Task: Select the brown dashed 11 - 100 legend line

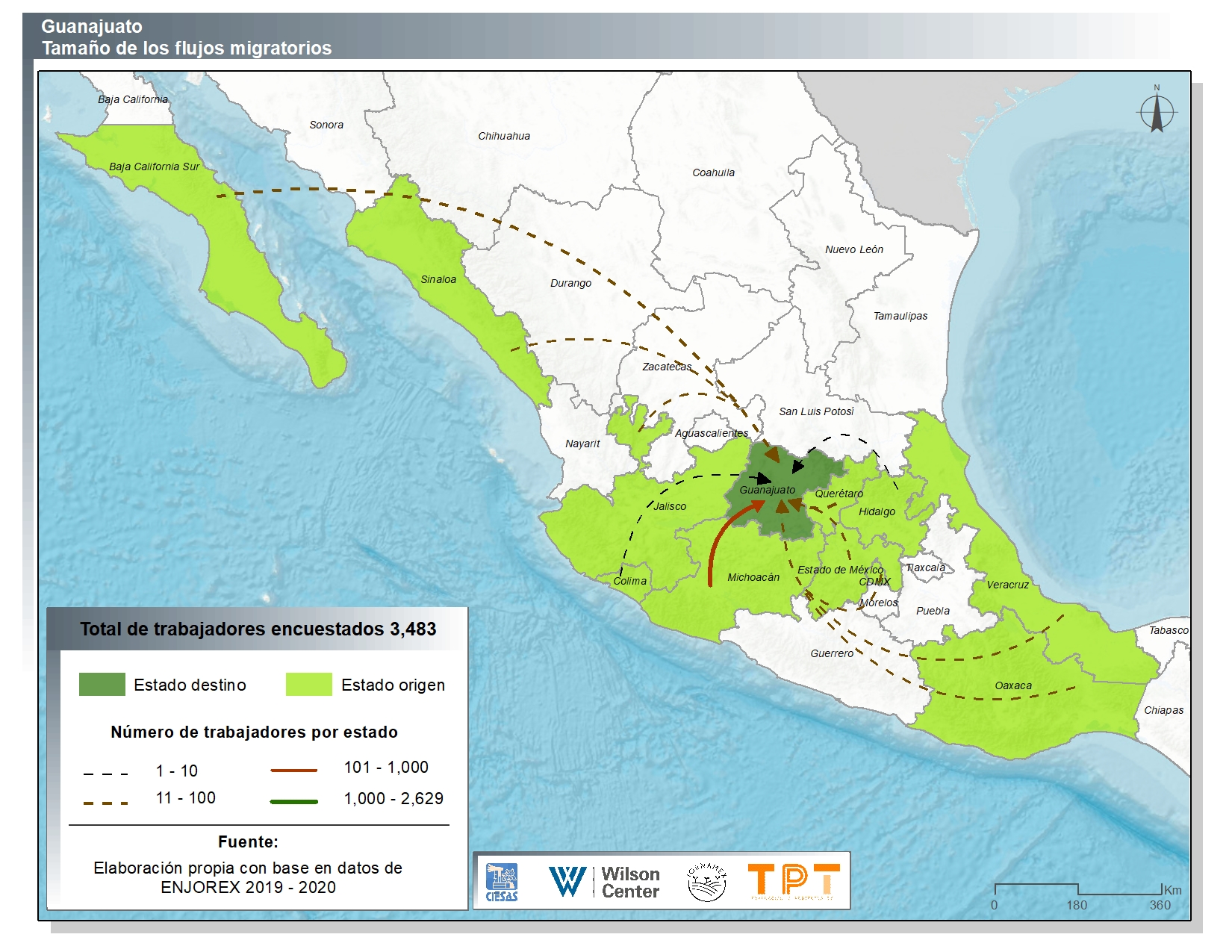Action: pyautogui.click(x=105, y=803)
